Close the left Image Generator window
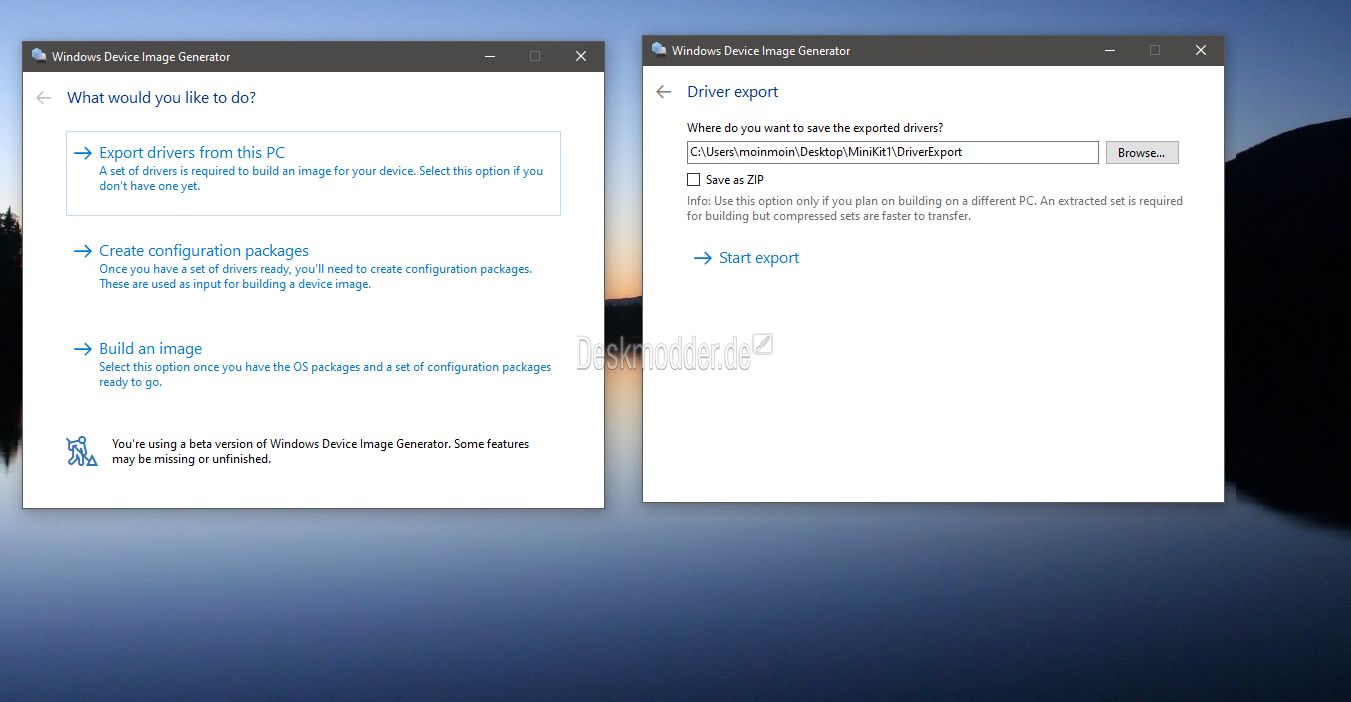Screen dimensions: 1351x702 [581, 57]
